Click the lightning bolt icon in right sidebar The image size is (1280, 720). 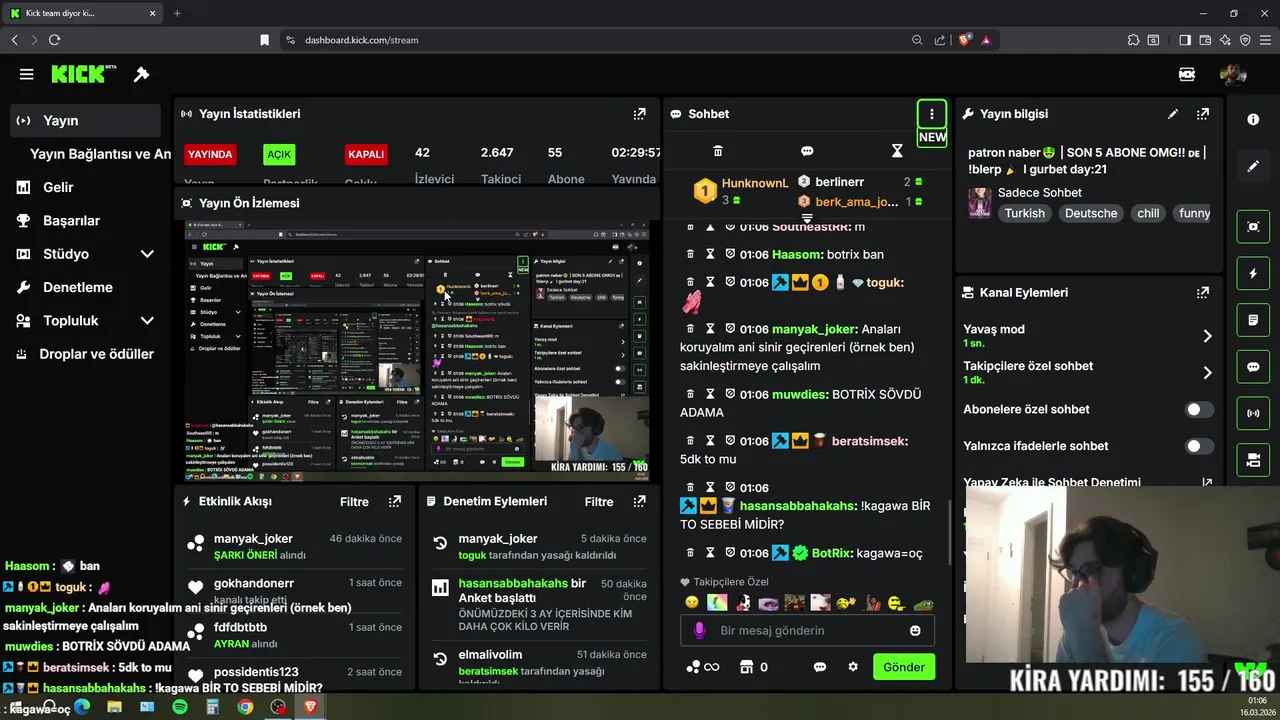pyautogui.click(x=1253, y=273)
